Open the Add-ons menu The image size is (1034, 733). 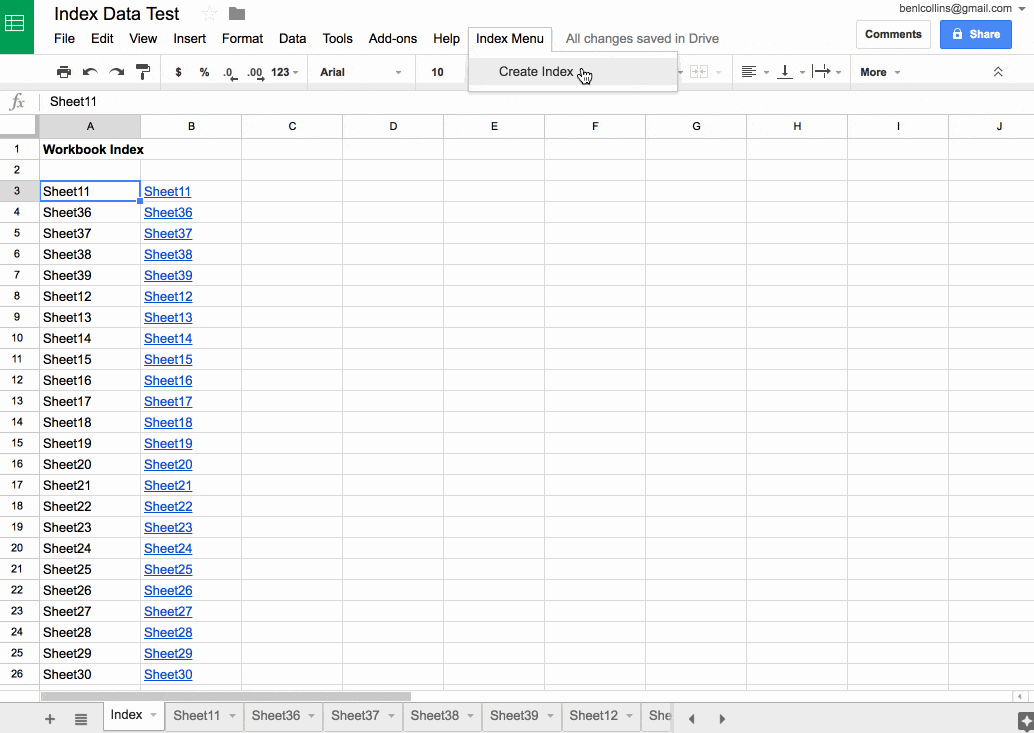[392, 38]
